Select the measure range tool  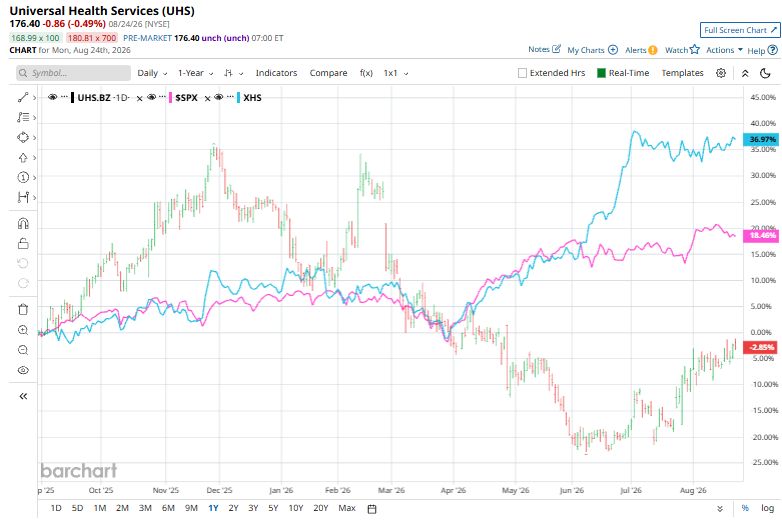[23, 197]
